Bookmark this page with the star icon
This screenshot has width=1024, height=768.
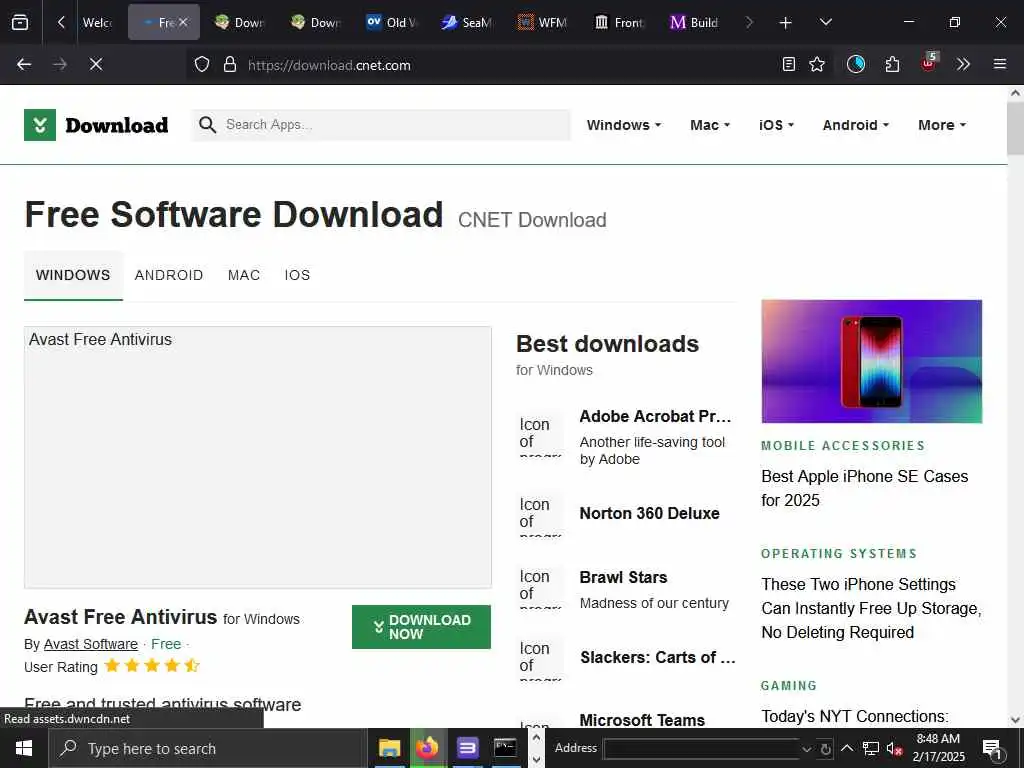pyautogui.click(x=817, y=65)
